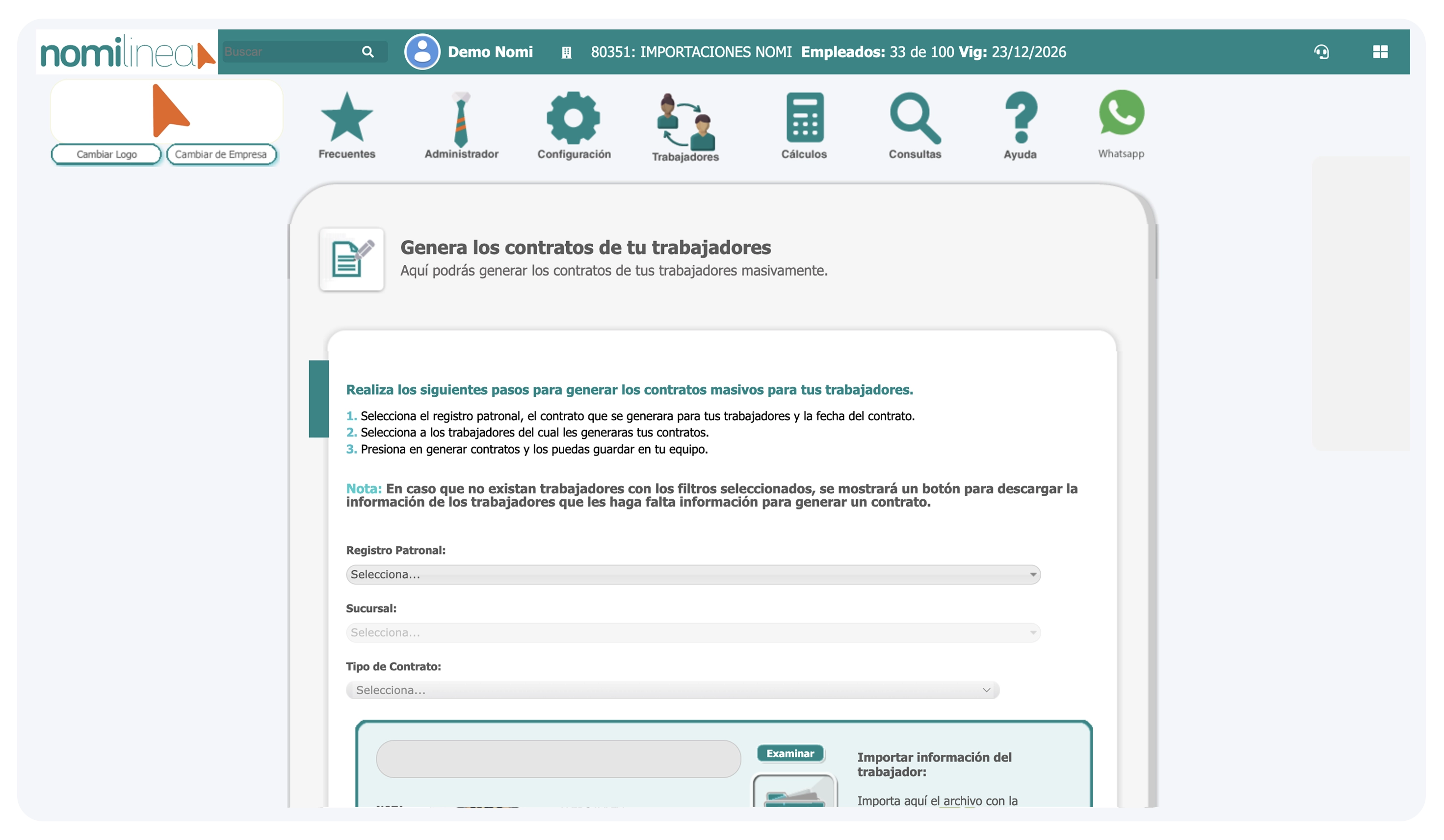Screen dimensions: 1444x840
Task: Go to the Trabajadores module
Action: (x=685, y=120)
